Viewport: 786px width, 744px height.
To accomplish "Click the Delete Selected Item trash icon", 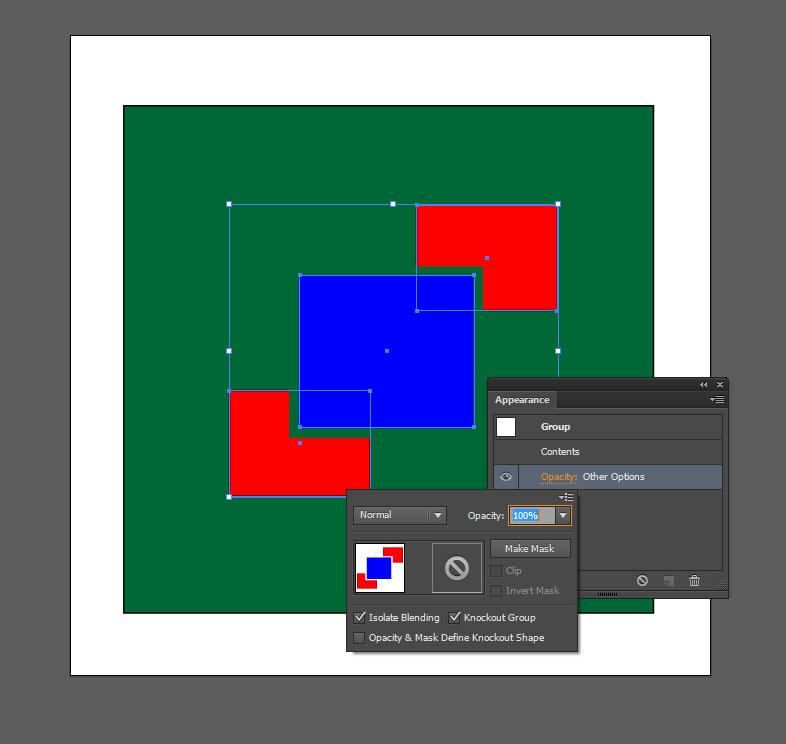I will pos(694,581).
